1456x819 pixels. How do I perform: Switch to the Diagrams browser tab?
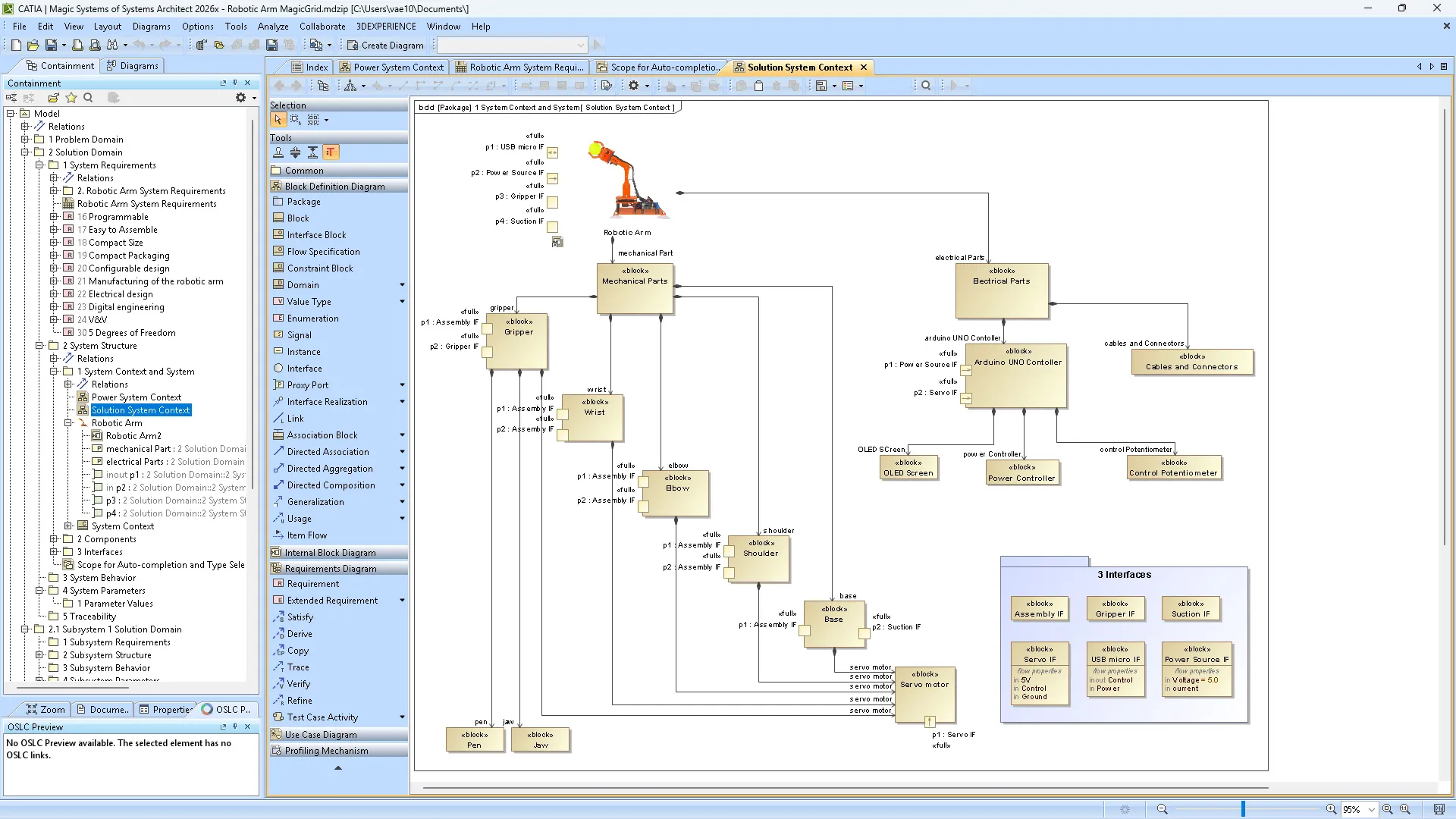click(133, 66)
